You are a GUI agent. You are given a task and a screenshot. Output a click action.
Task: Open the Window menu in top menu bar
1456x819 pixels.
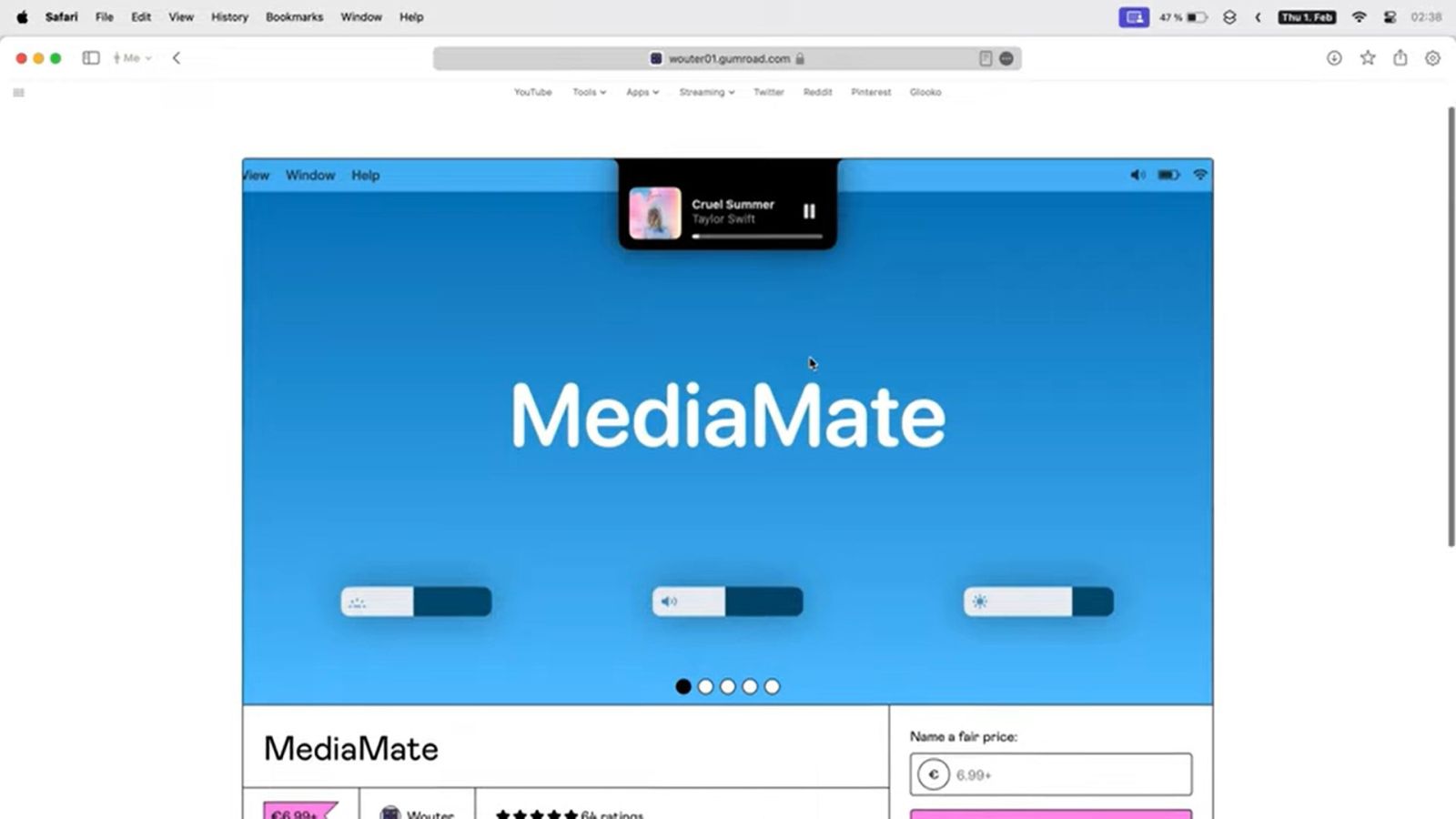[x=361, y=17]
